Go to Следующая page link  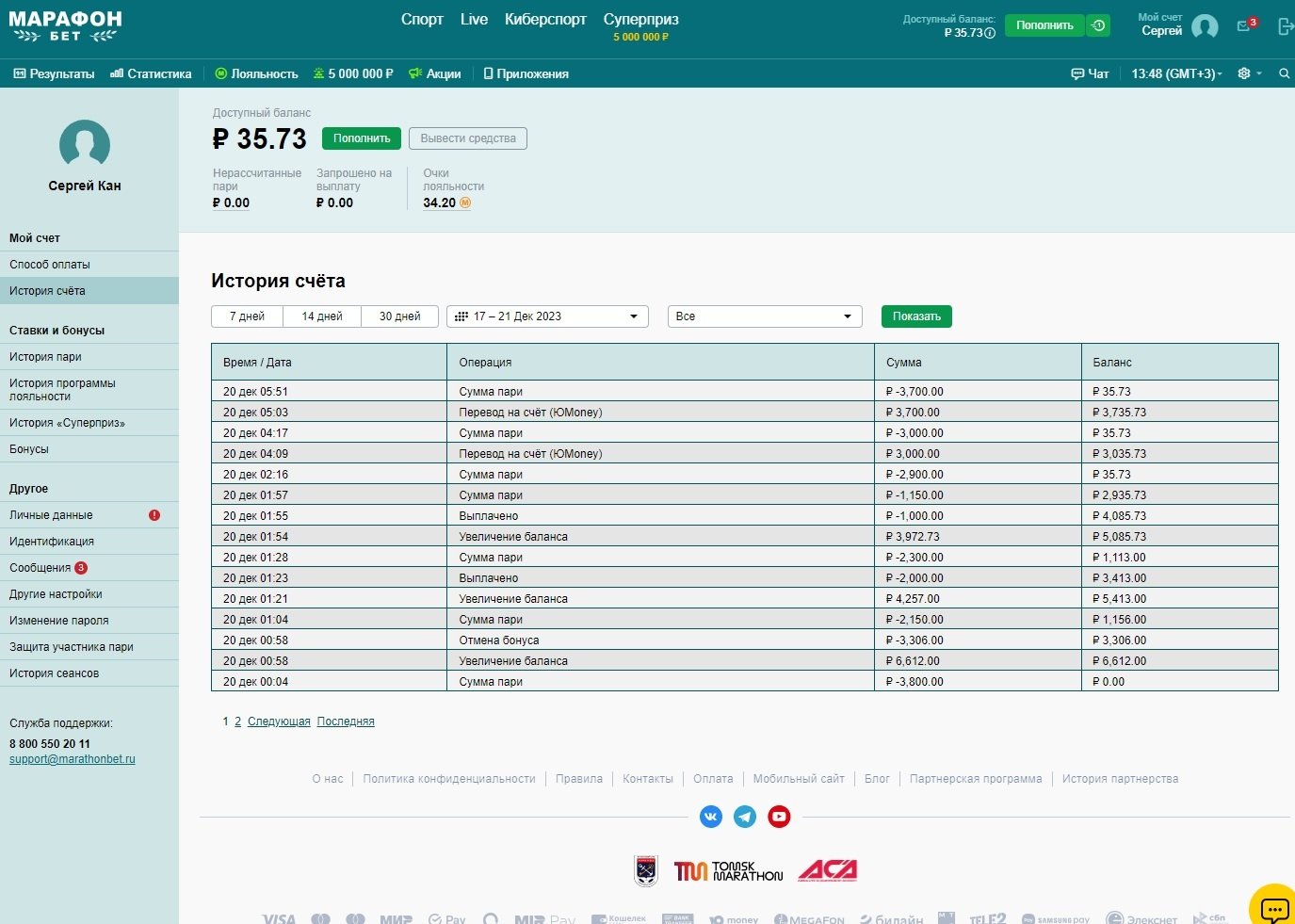(x=279, y=721)
